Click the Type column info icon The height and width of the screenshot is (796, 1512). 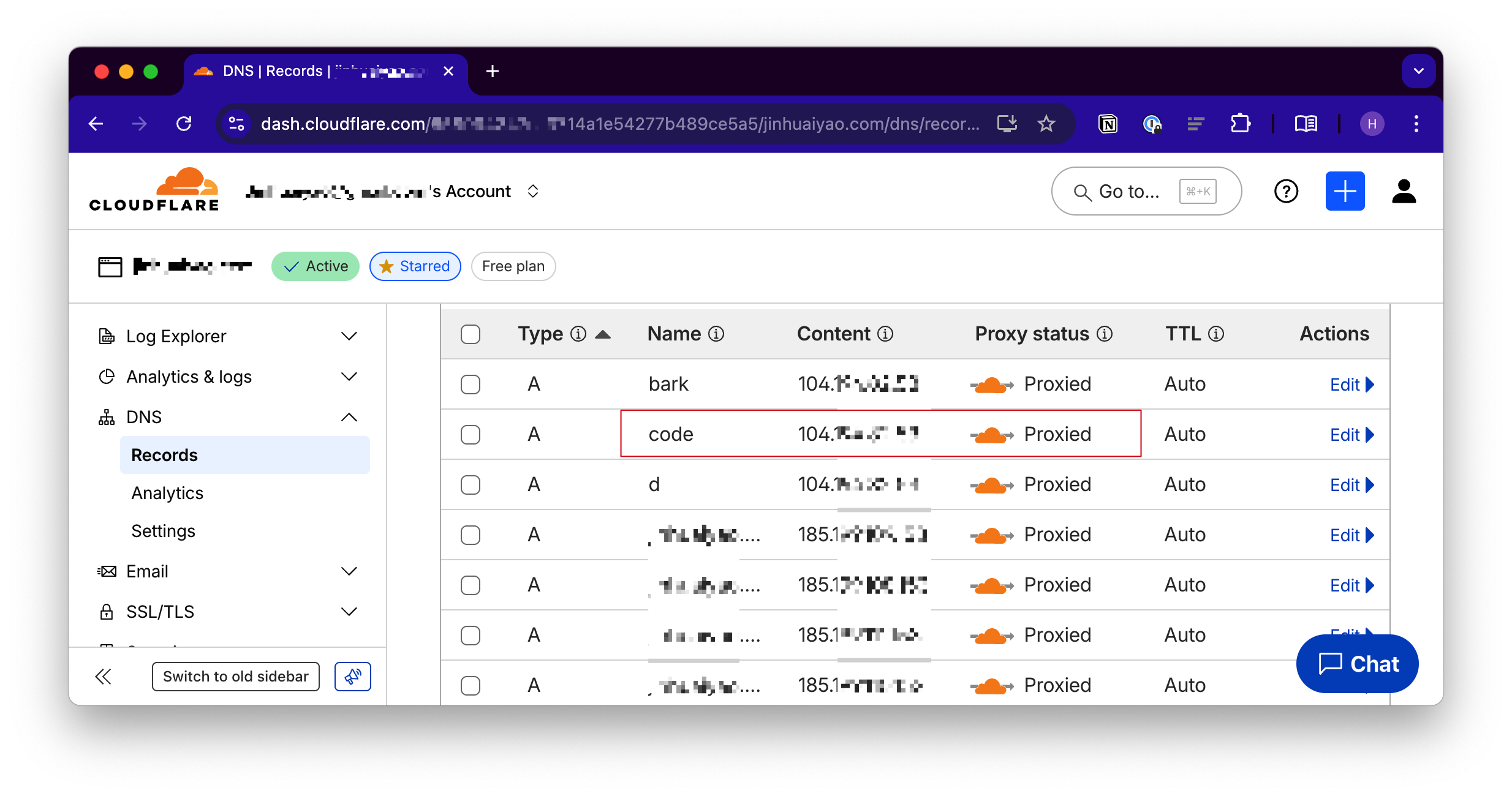coord(578,334)
